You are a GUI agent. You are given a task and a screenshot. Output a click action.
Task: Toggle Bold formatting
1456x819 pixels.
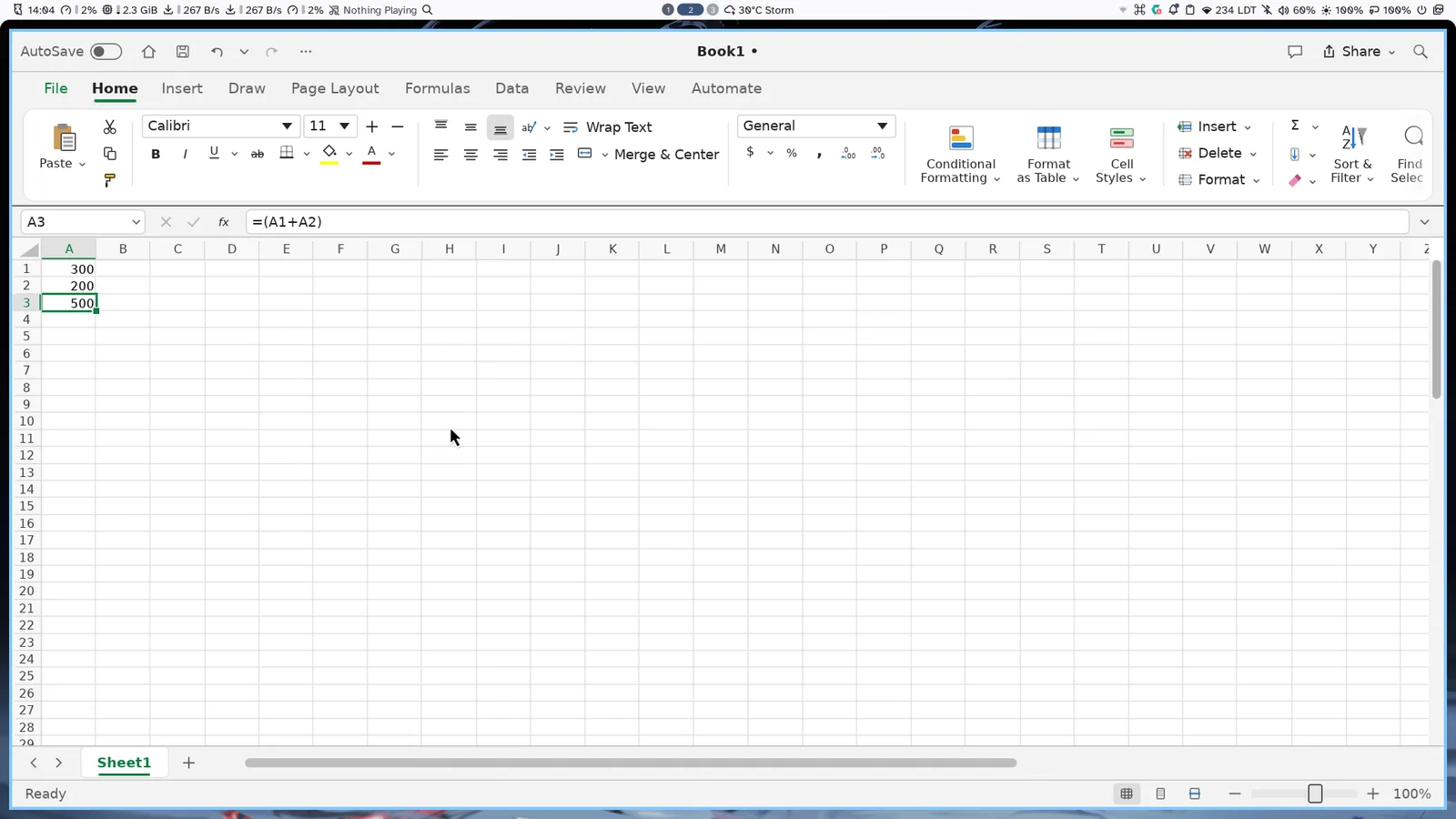tap(156, 154)
